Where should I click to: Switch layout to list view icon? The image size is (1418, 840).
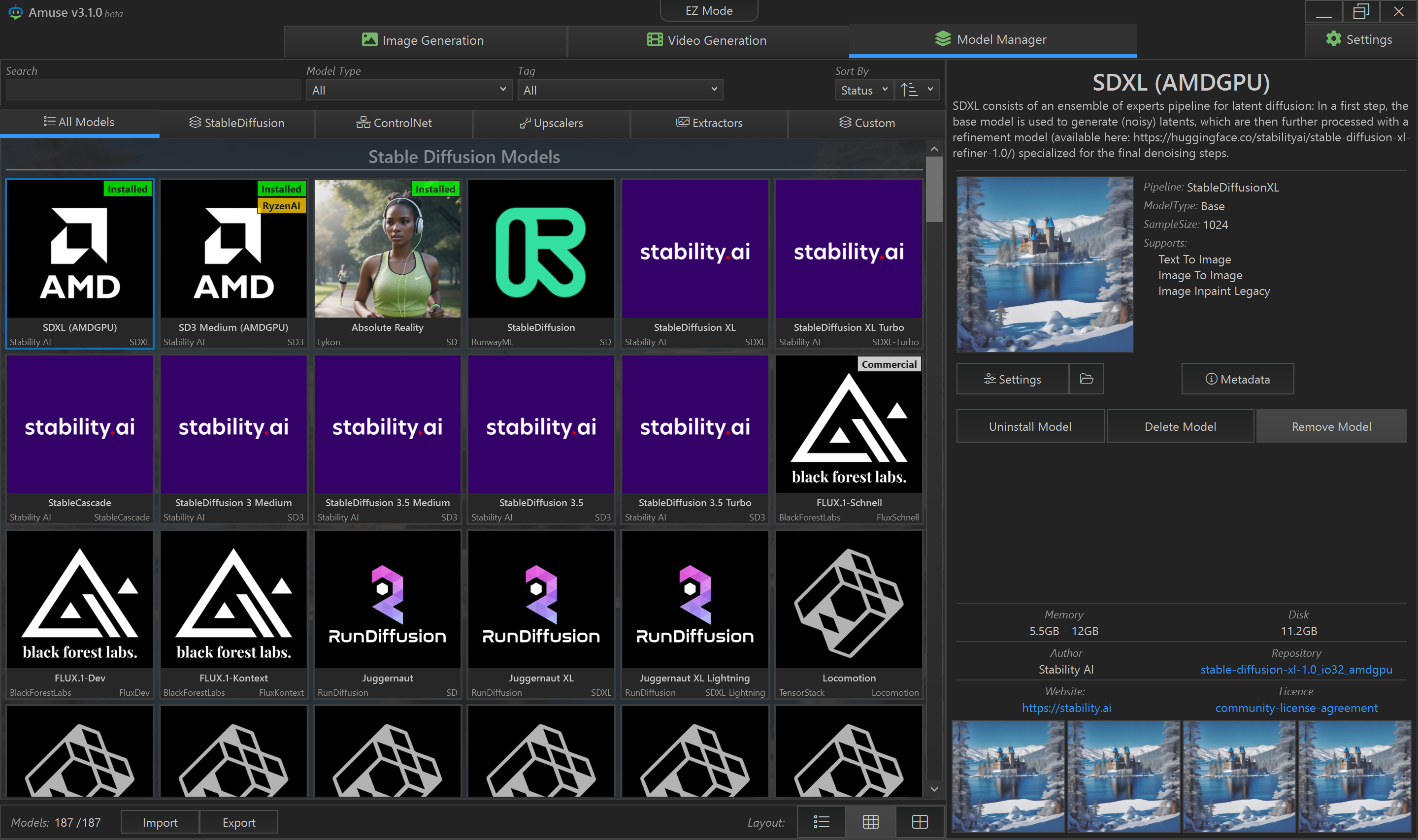pos(821,822)
